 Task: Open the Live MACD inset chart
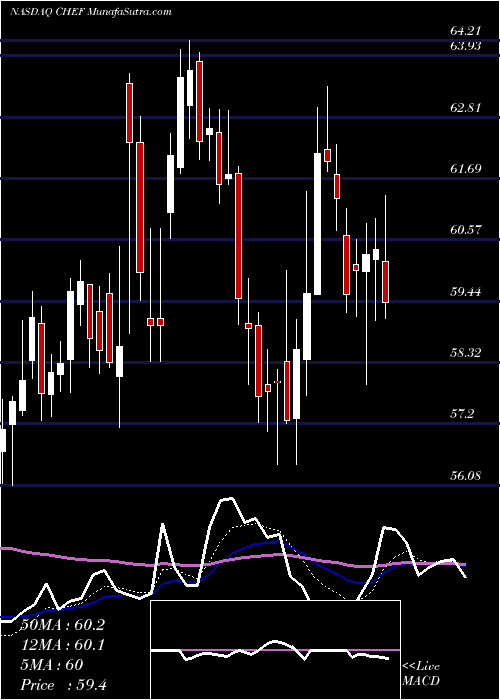275,650
